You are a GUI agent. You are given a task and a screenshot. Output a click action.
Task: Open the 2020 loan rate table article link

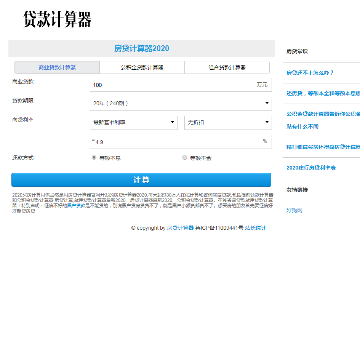point(311,168)
